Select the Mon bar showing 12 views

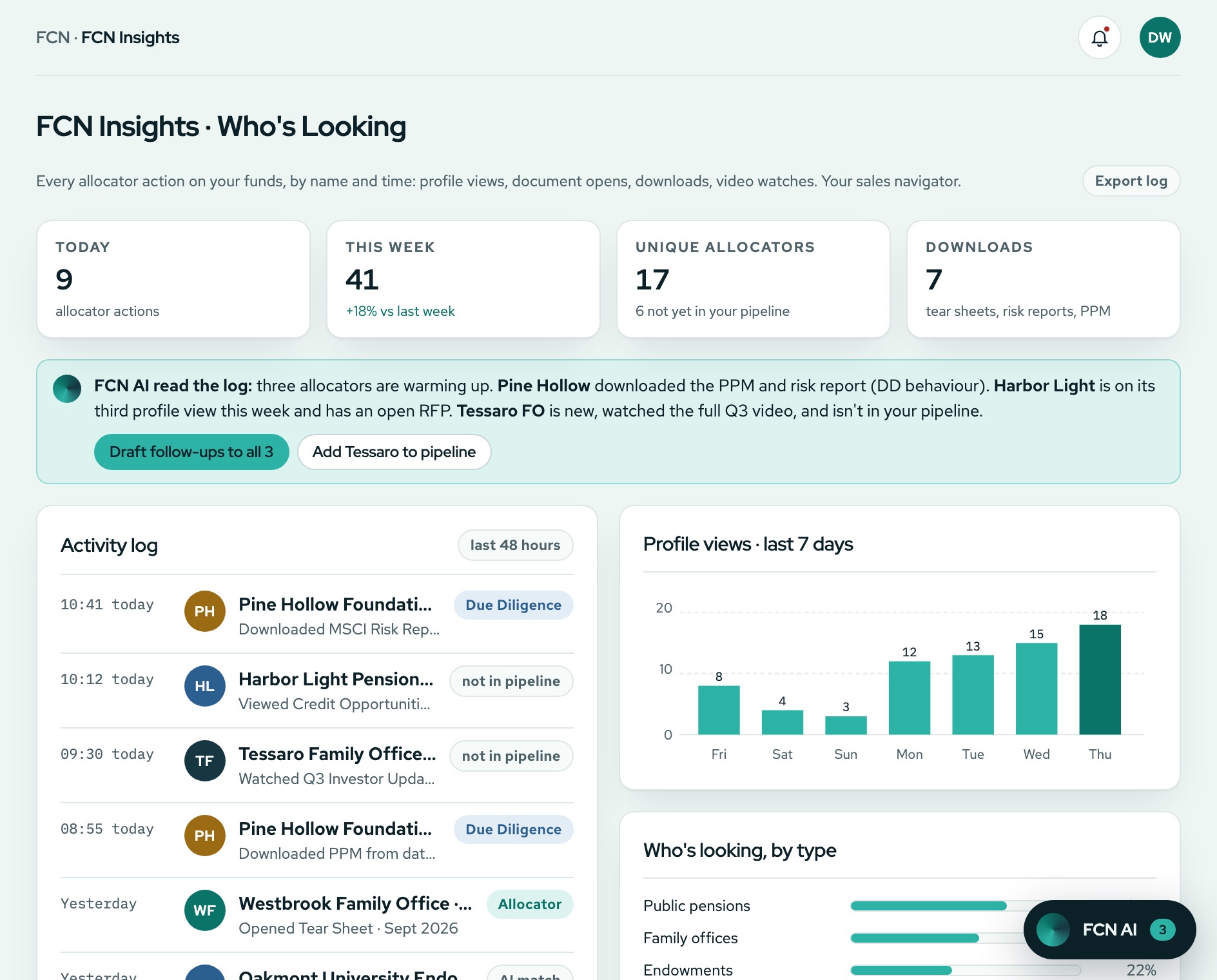point(910,698)
